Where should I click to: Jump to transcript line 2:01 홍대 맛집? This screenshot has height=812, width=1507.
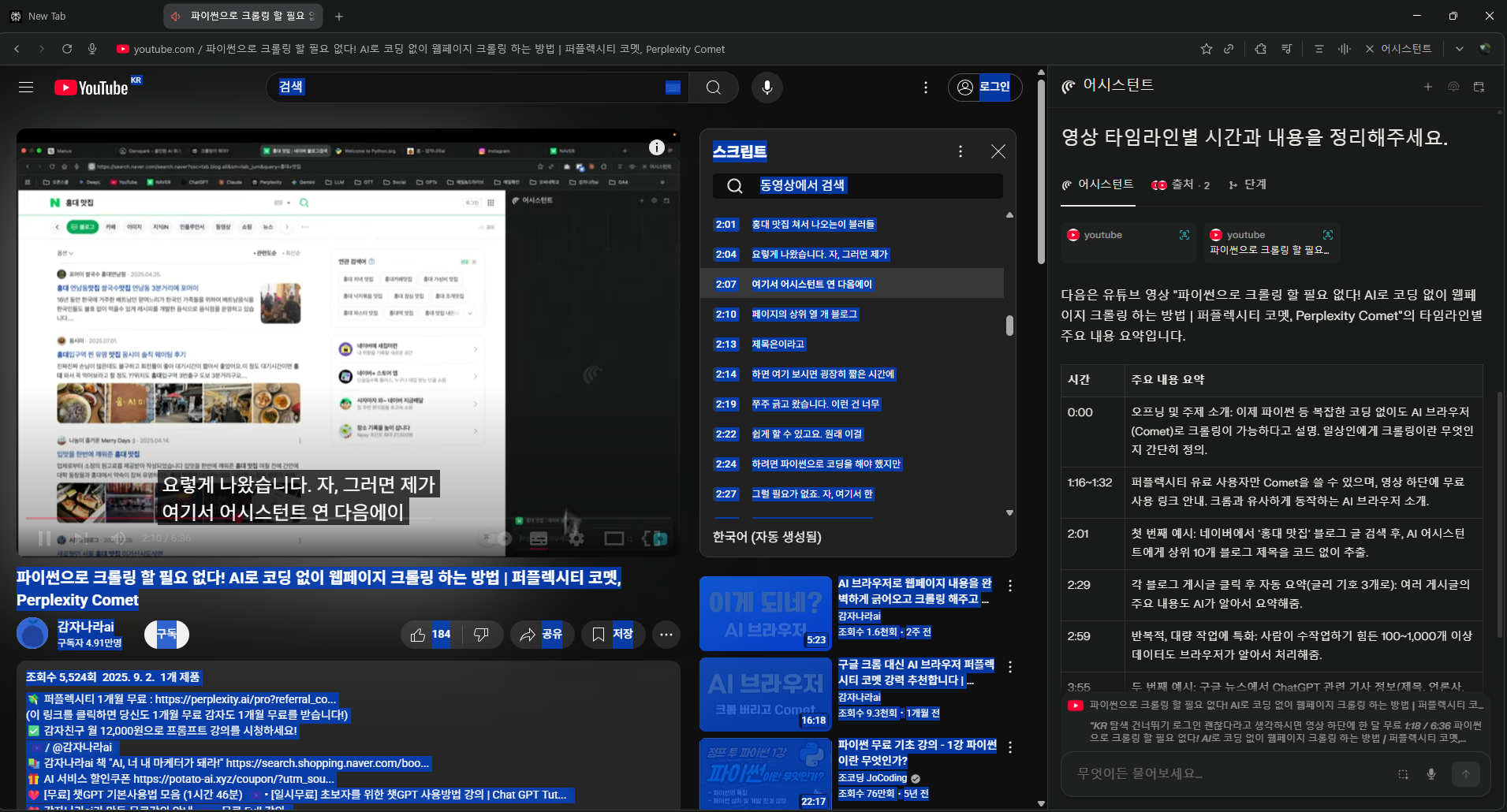852,225
